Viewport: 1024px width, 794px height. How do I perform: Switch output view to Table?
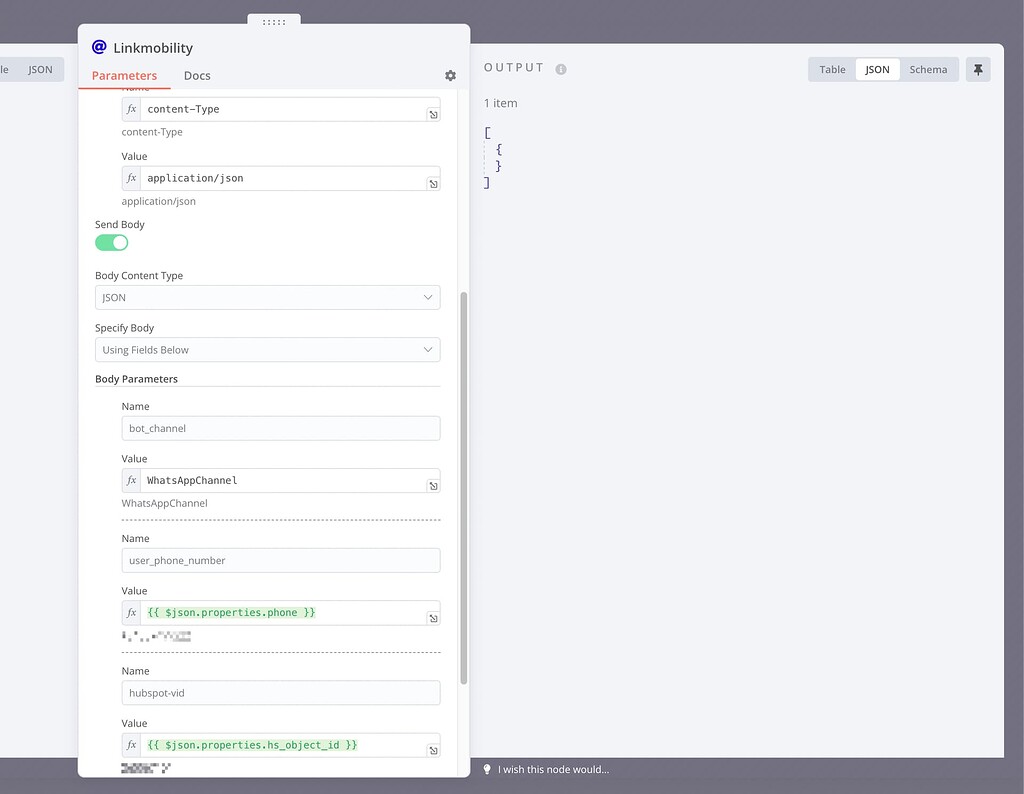click(831, 69)
